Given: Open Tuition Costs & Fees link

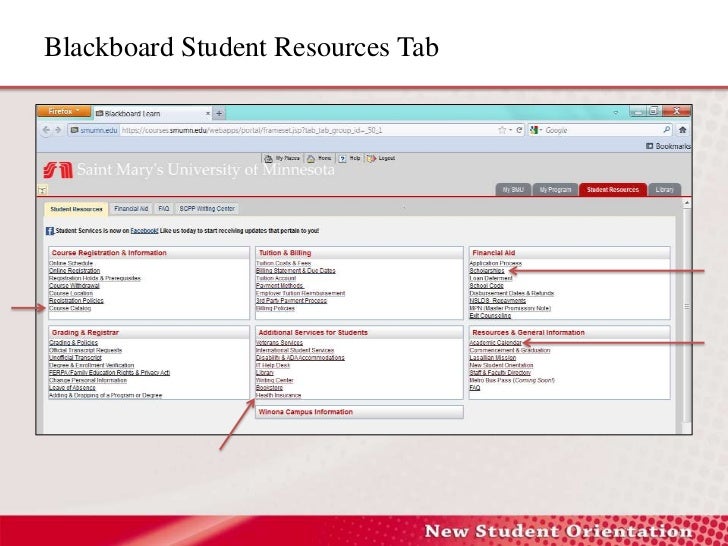Looking at the screenshot, I should coord(284,263).
